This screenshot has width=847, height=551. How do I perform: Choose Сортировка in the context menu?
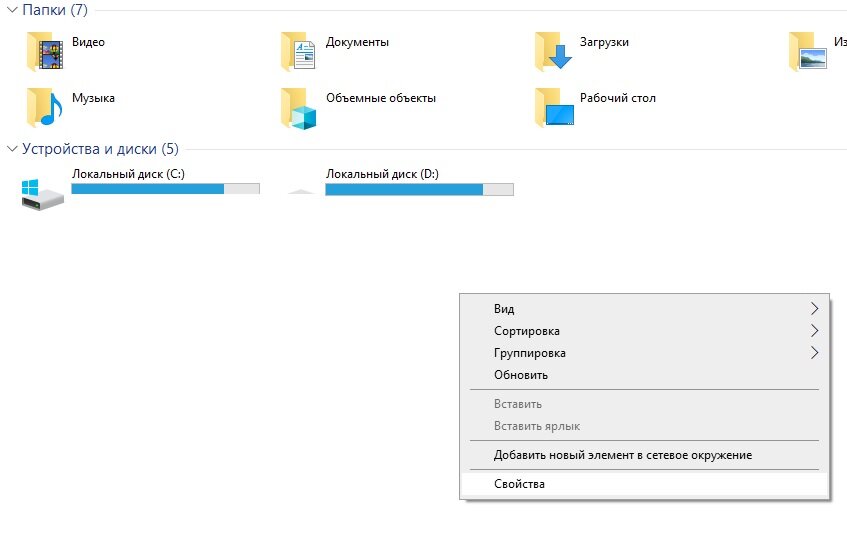coord(644,331)
